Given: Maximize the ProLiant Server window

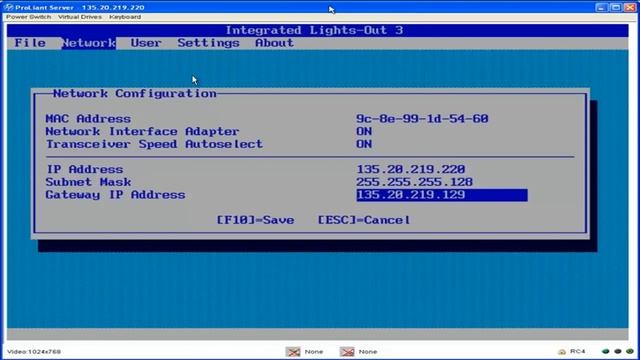Looking at the screenshot, I should point(616,7).
